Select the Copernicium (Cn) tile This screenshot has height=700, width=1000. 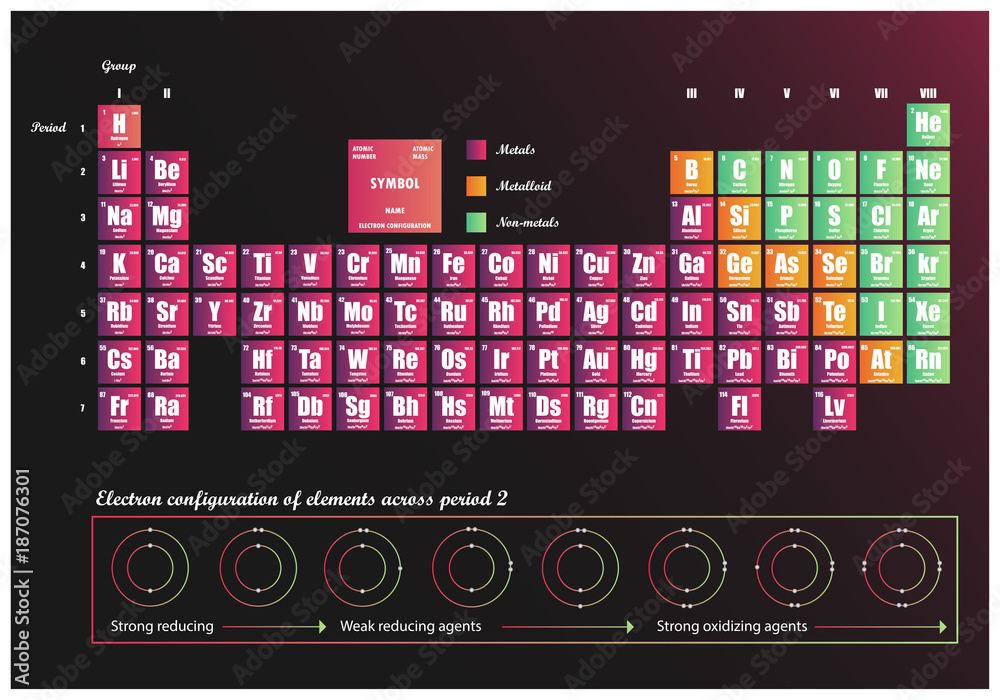coord(643,409)
